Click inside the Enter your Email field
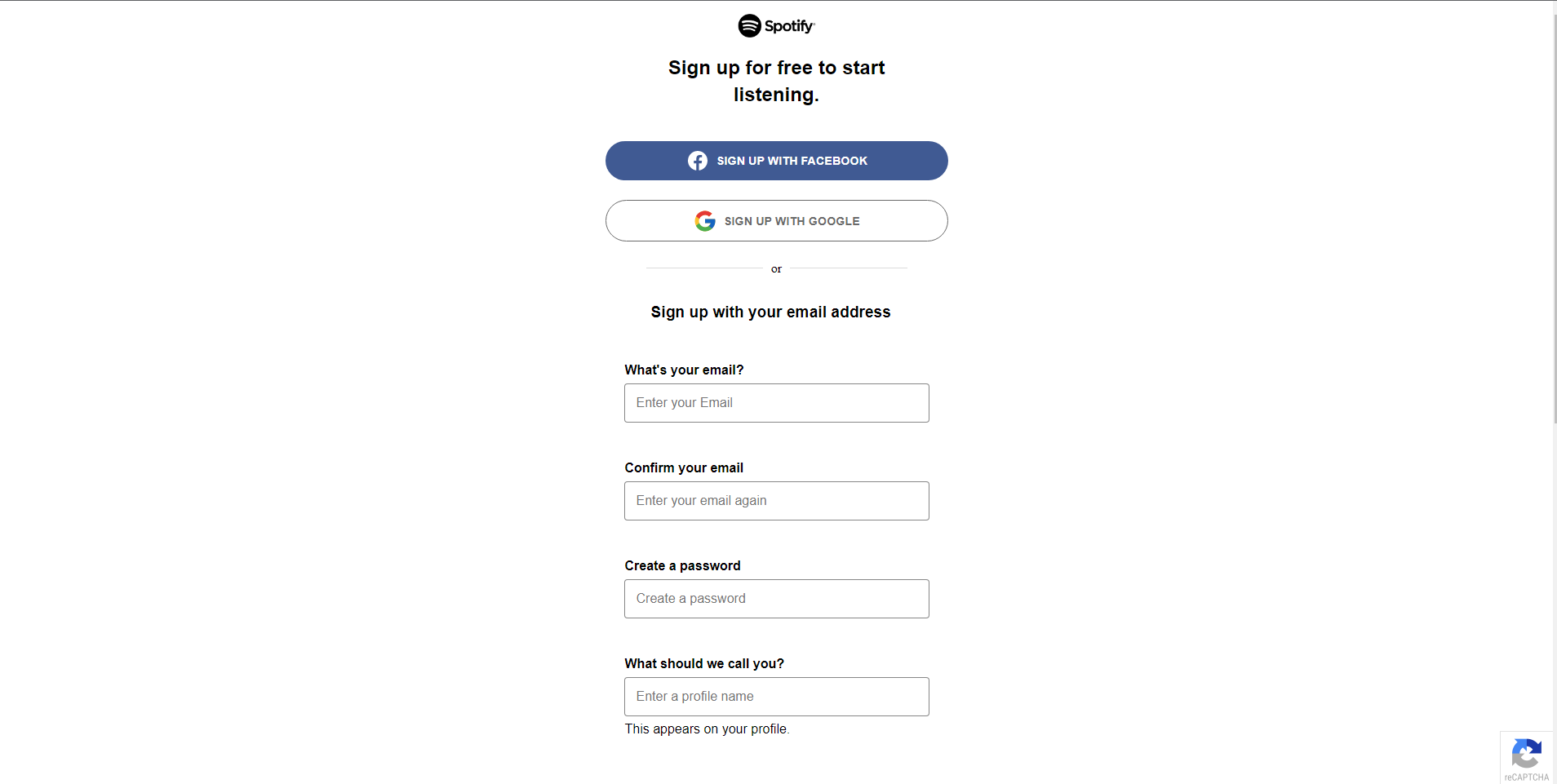 [x=776, y=402]
